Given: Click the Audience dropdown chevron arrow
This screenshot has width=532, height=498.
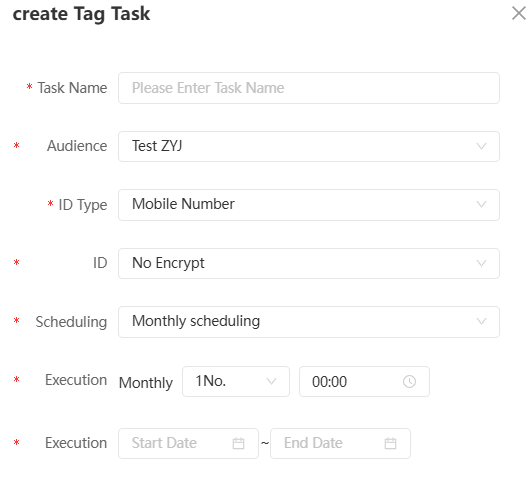Looking at the screenshot, I should (481, 146).
